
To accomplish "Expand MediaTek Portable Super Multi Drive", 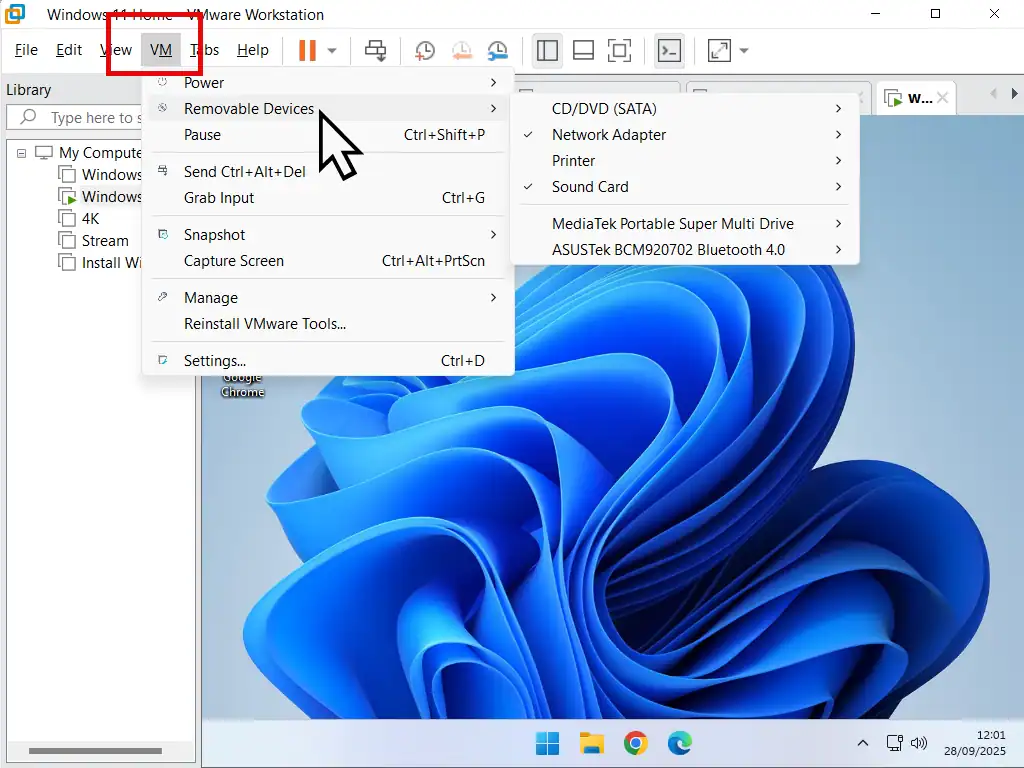I will coord(684,223).
